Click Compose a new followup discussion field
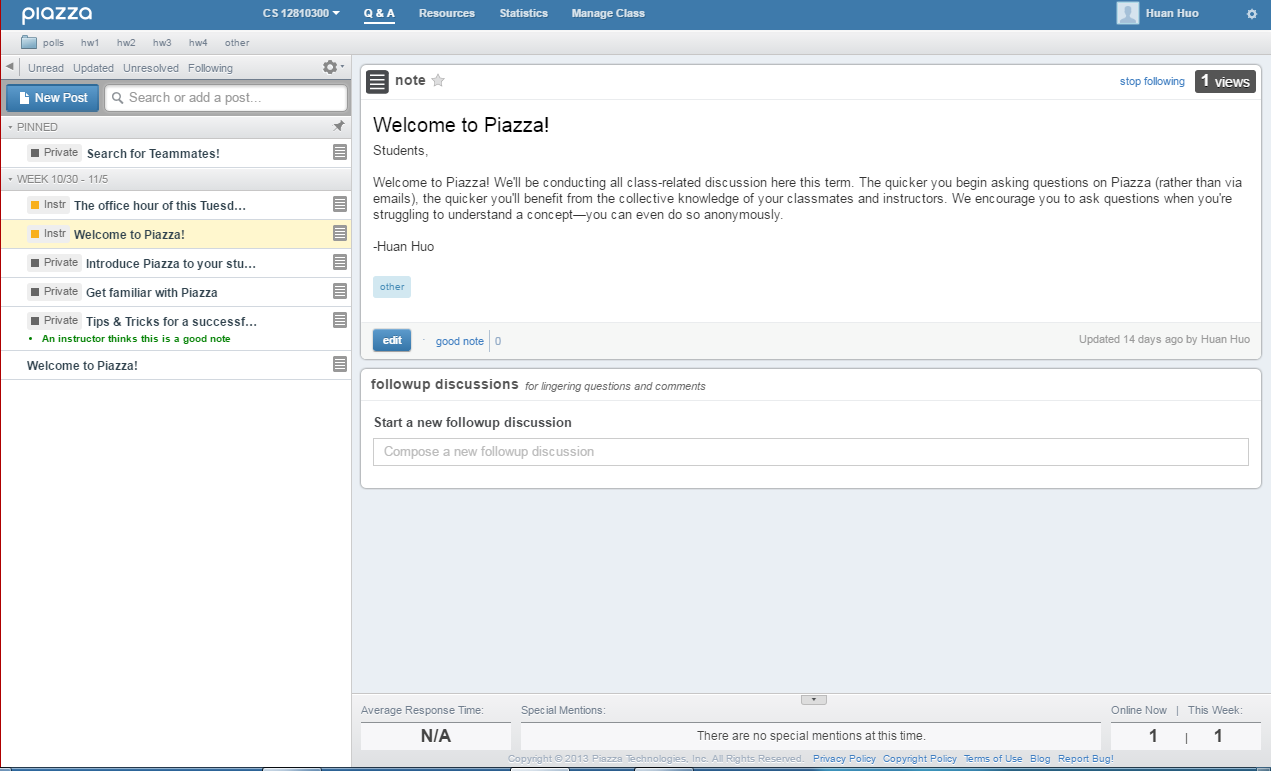The image size is (1271, 771). (x=811, y=452)
